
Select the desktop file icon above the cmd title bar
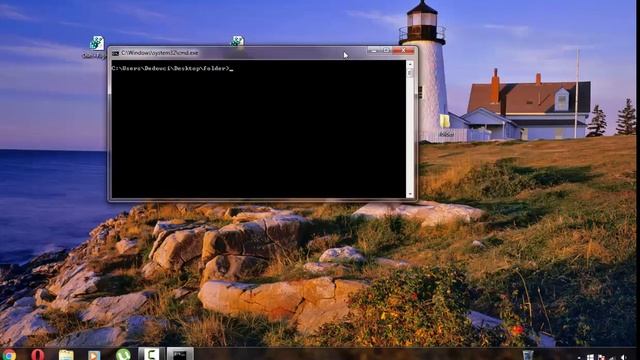(238, 41)
